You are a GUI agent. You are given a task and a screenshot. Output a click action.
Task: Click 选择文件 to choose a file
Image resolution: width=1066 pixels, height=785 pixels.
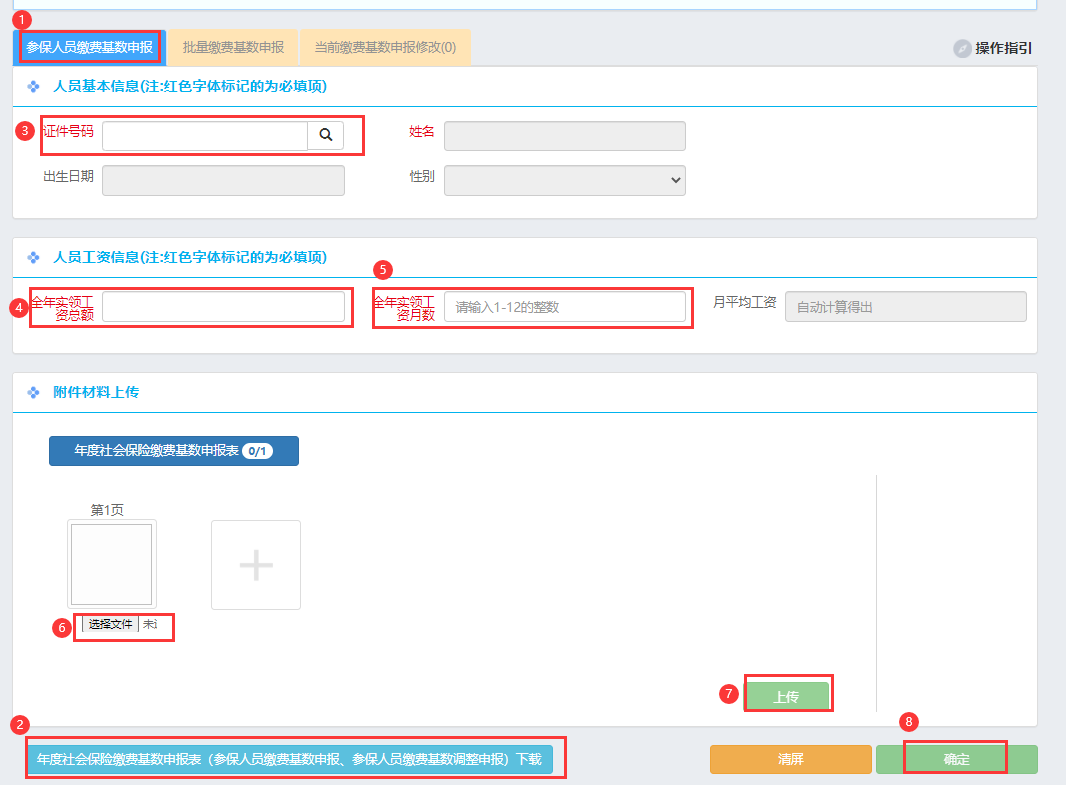pos(110,624)
